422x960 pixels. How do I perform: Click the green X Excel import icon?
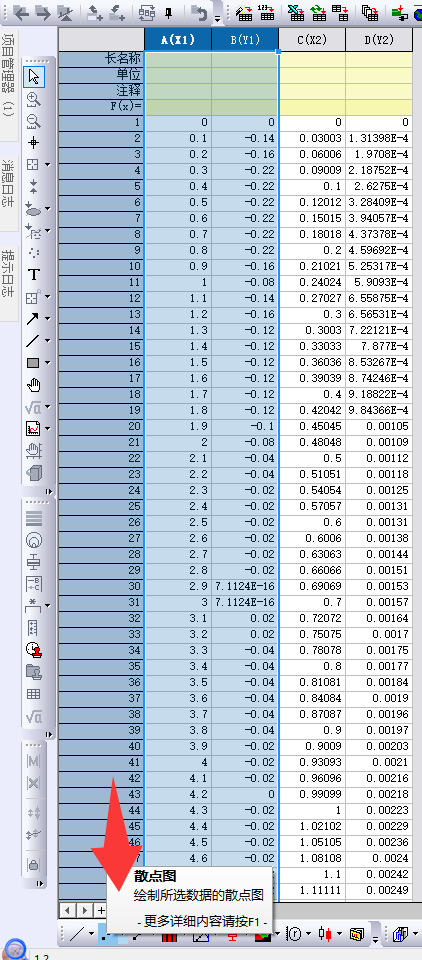pyautogui.click(x=296, y=11)
